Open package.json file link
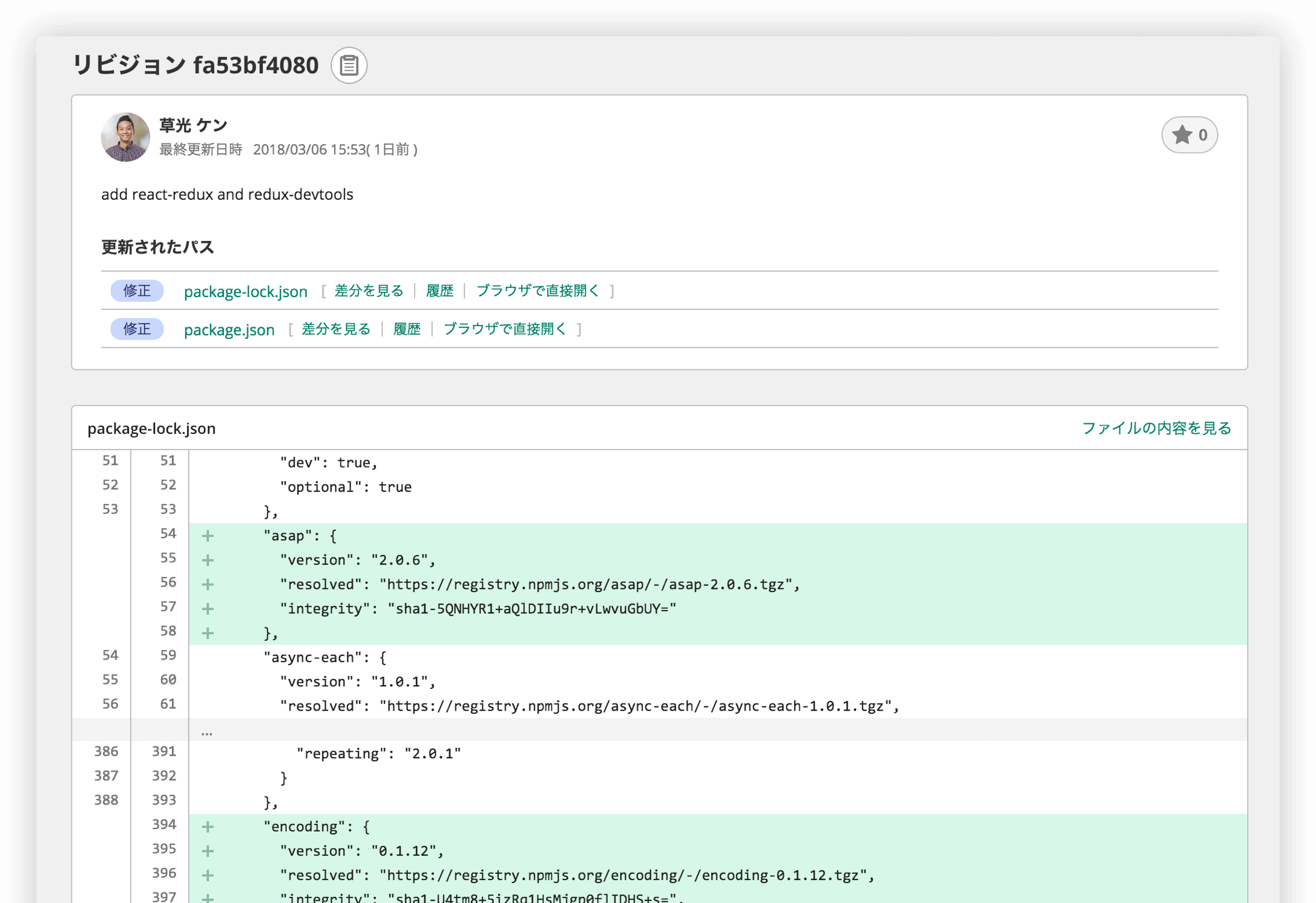This screenshot has height=903, width=1316. tap(229, 330)
